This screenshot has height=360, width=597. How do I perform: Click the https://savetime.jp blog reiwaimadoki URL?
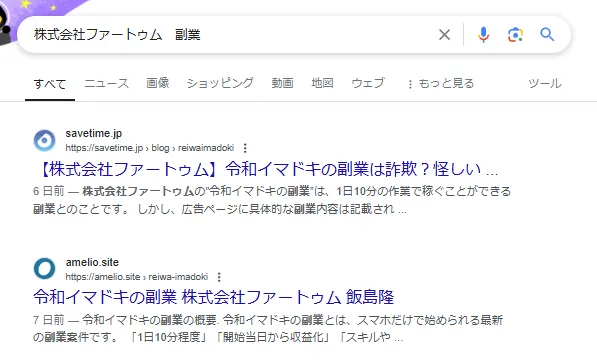tap(150, 148)
